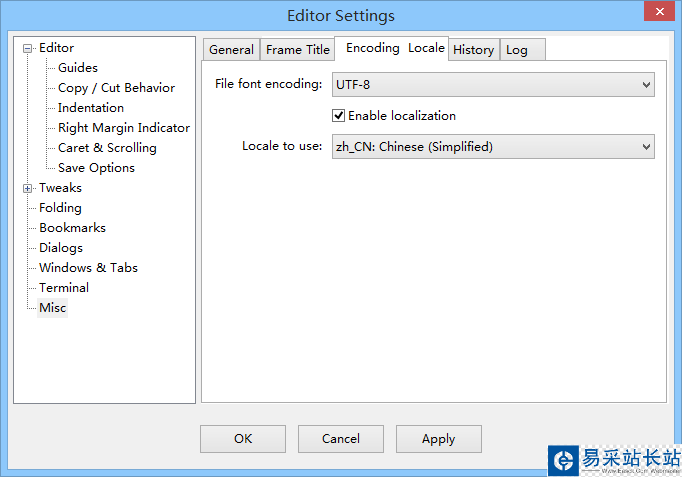Open Terminal settings in the tree
Screen dimensions: 682x477
pyautogui.click(x=64, y=288)
